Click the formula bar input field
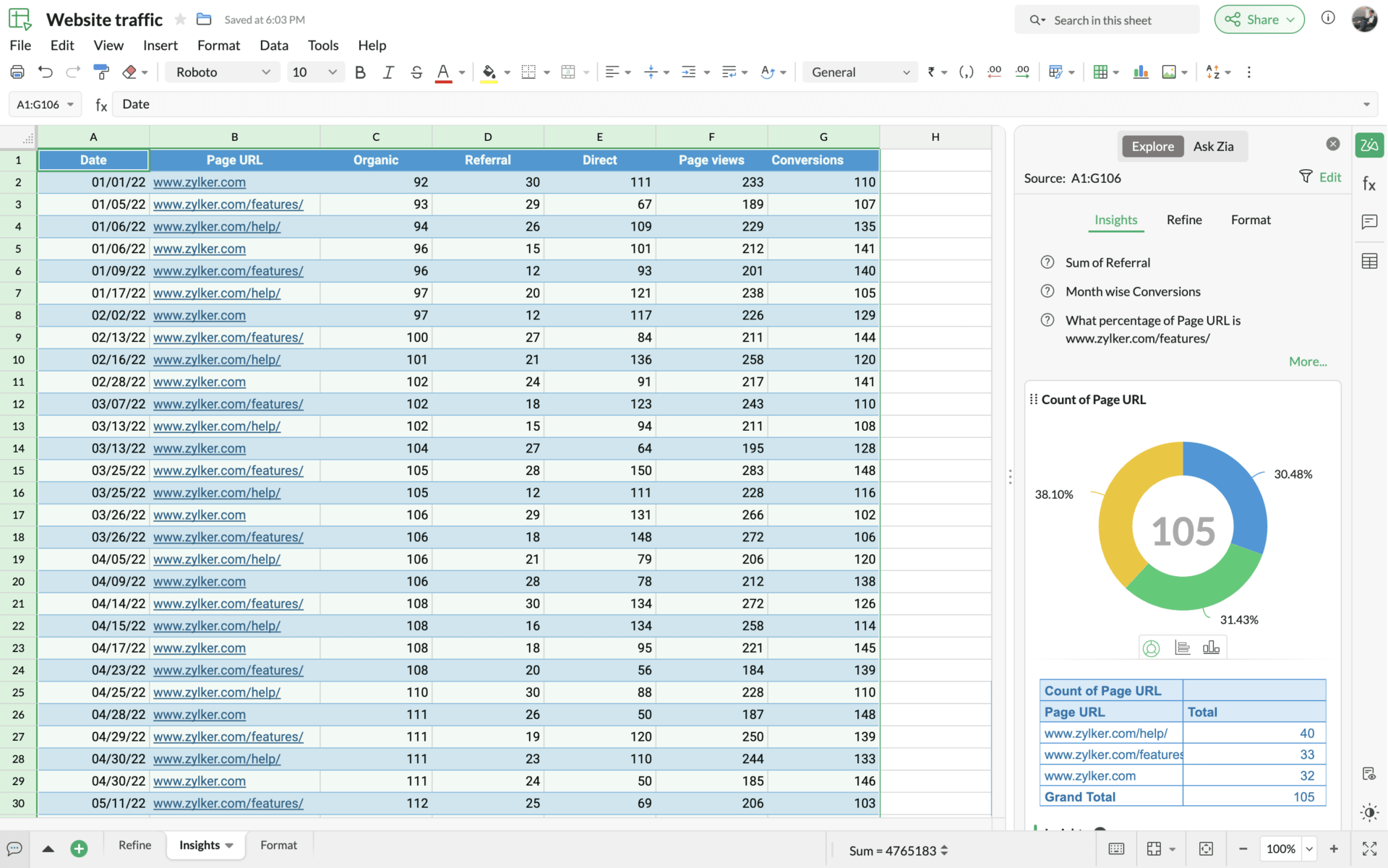Viewport: 1388px width, 868px height. tap(434, 104)
